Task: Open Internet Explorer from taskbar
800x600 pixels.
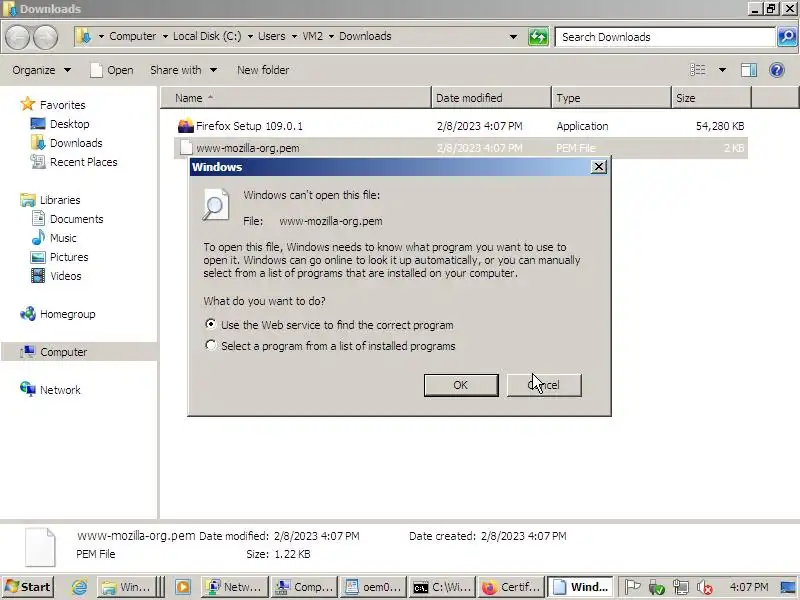Action: pos(79,587)
